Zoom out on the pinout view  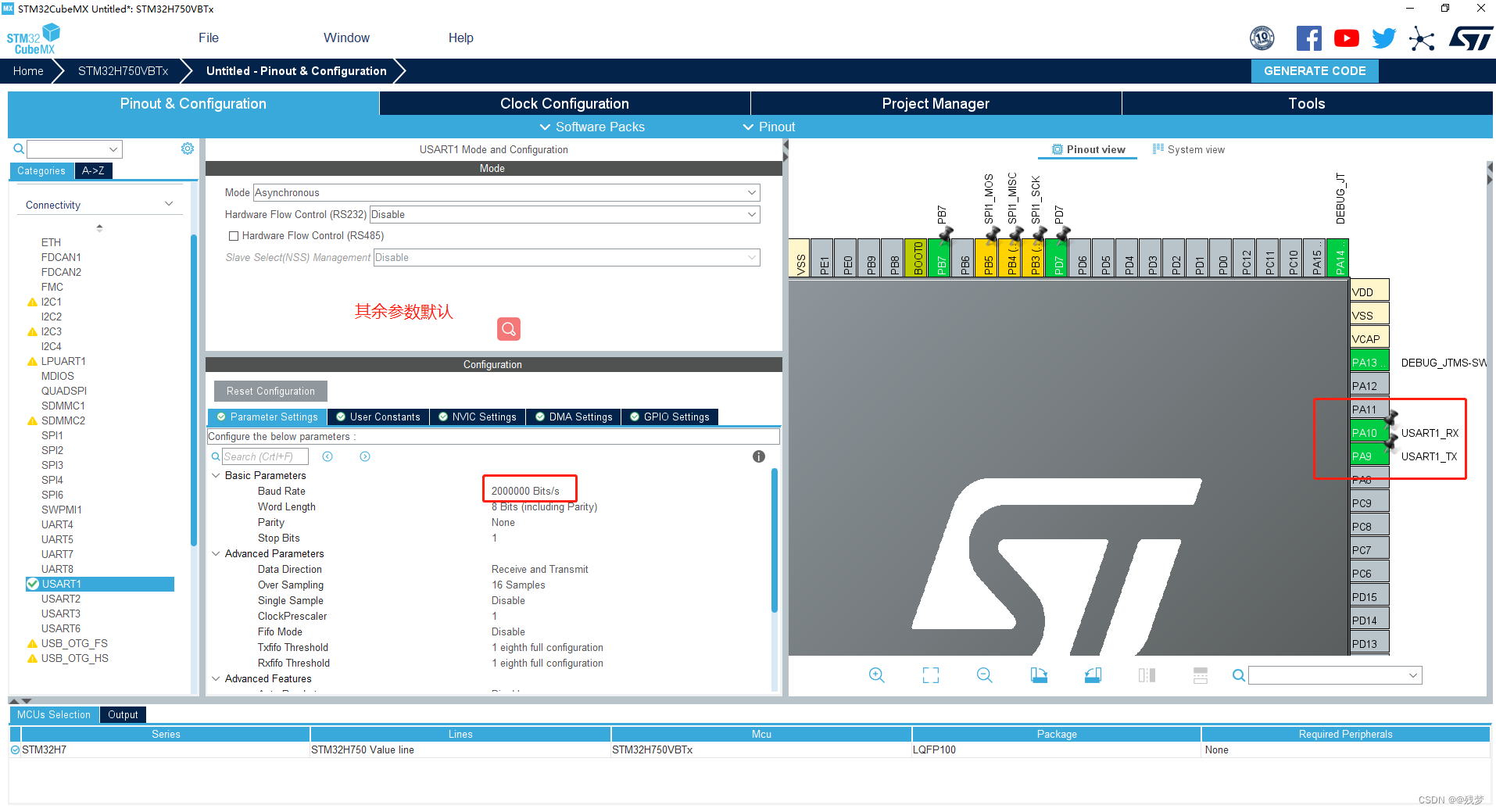985,675
